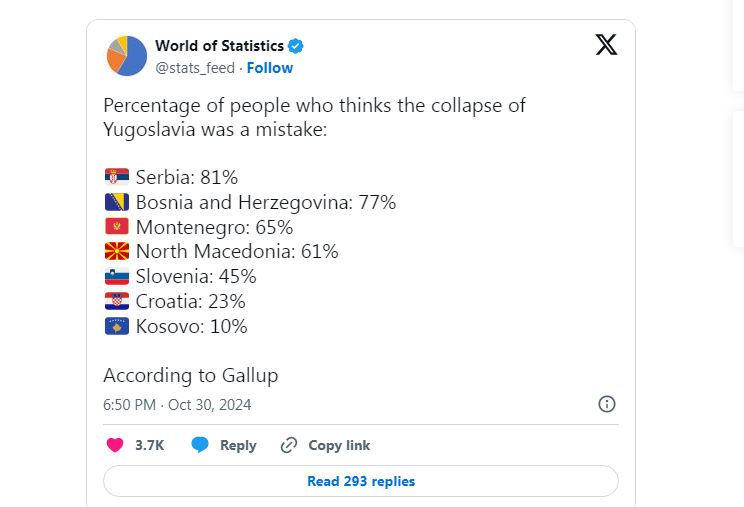Screen dimensions: 744x507
Task: Open the World of Statistics profile name
Action: click(x=219, y=46)
